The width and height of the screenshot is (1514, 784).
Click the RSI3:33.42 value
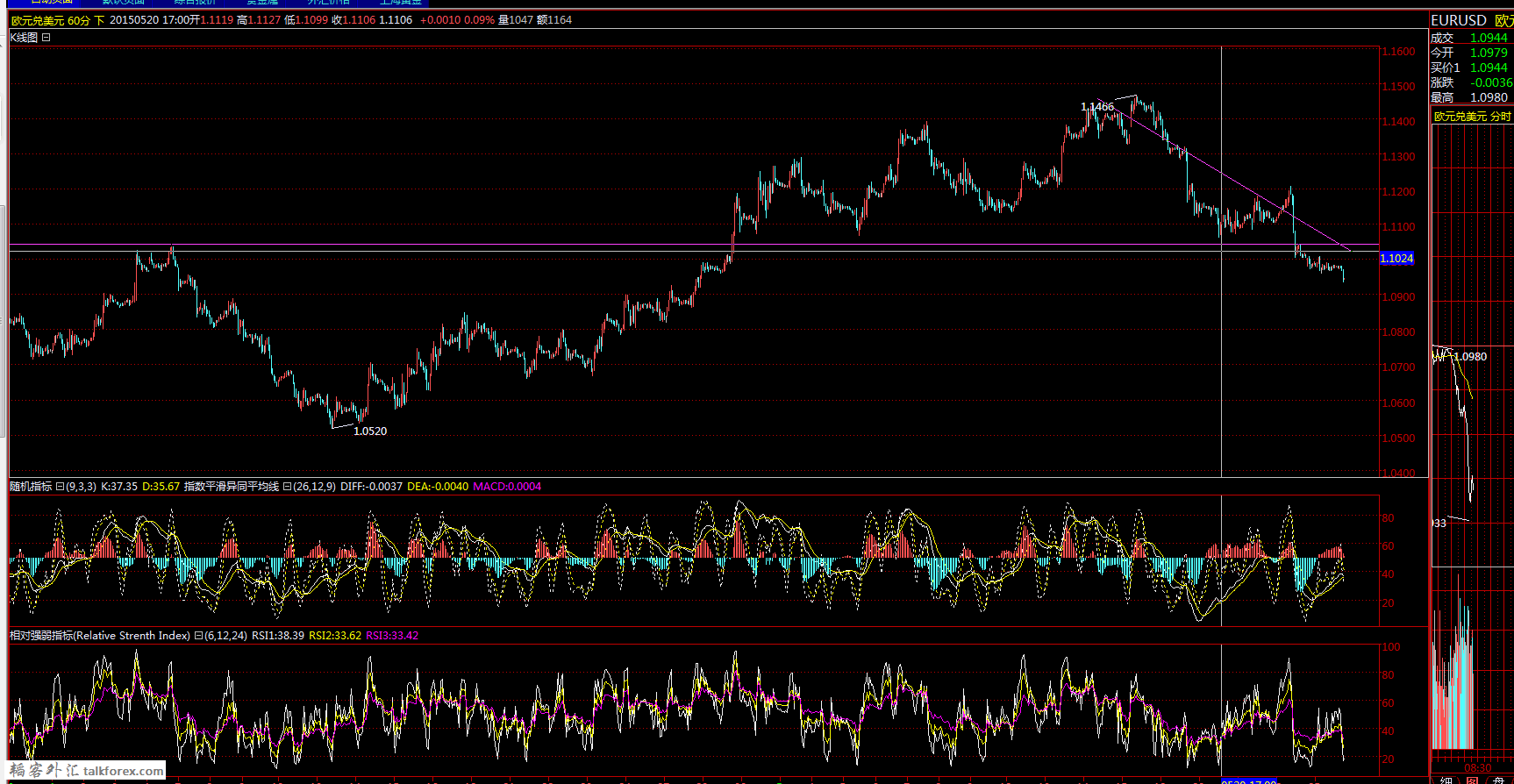pos(392,636)
